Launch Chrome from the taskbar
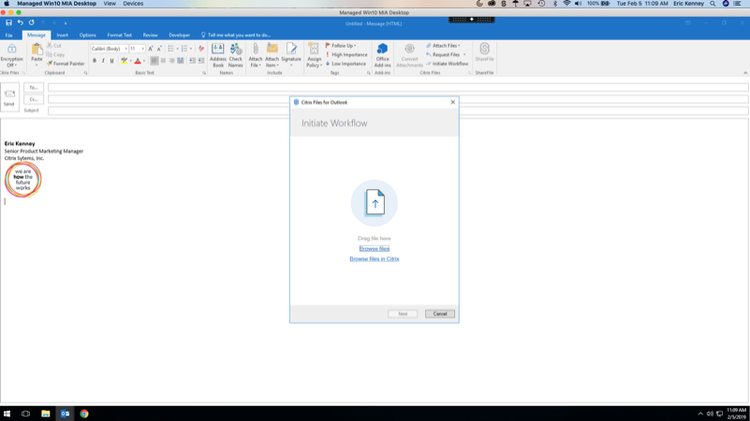 click(84, 413)
